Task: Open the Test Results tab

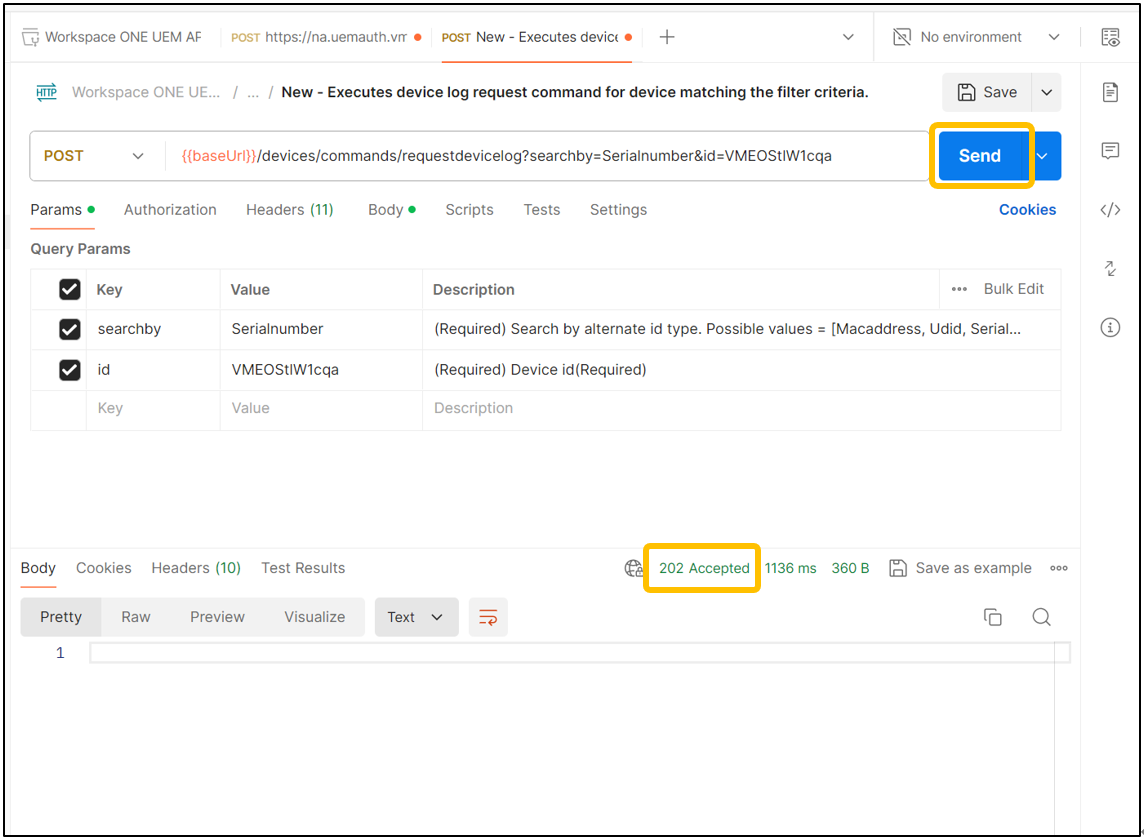Action: (x=303, y=569)
